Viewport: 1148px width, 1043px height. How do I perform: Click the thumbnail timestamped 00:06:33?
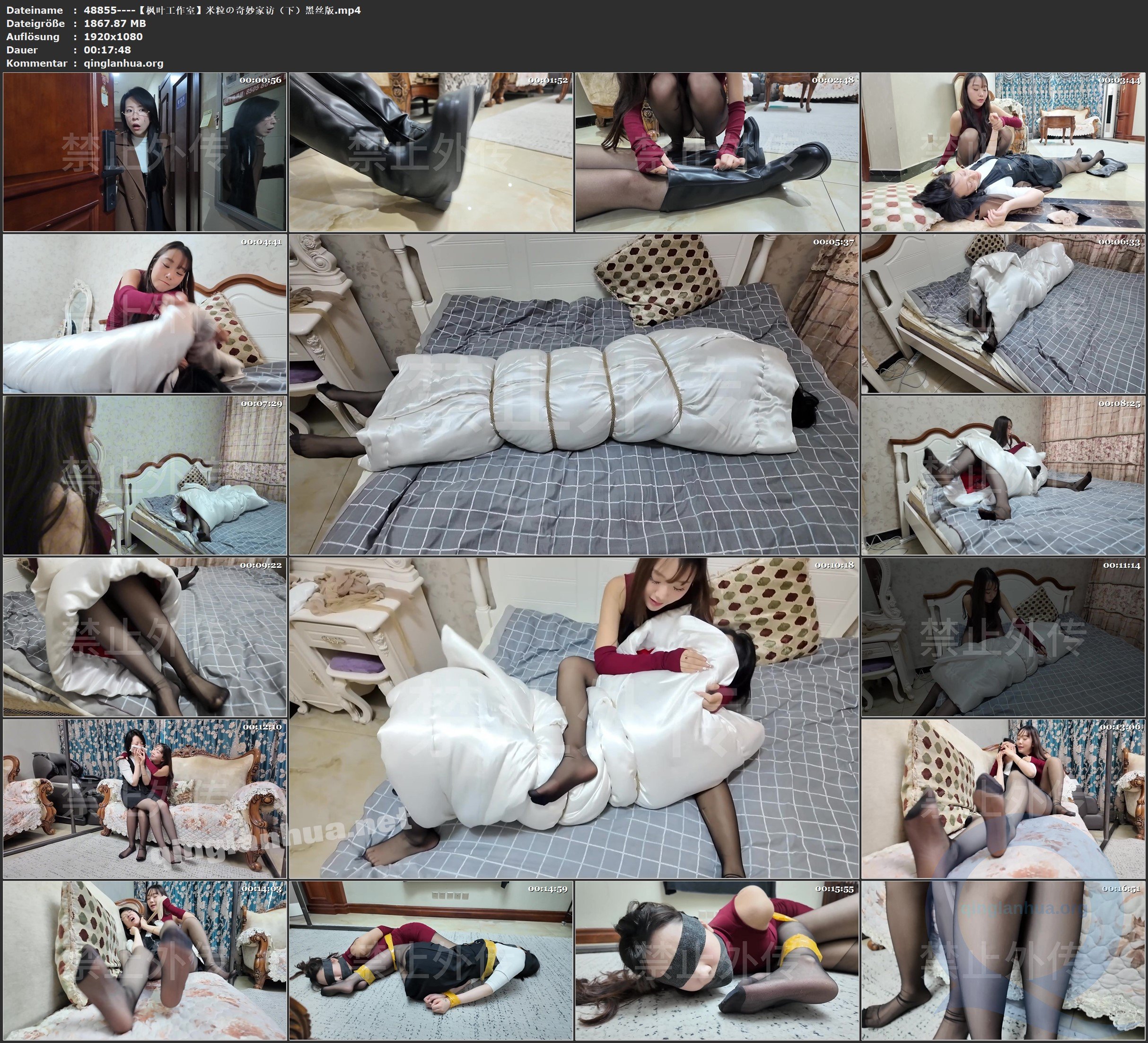click(1003, 313)
